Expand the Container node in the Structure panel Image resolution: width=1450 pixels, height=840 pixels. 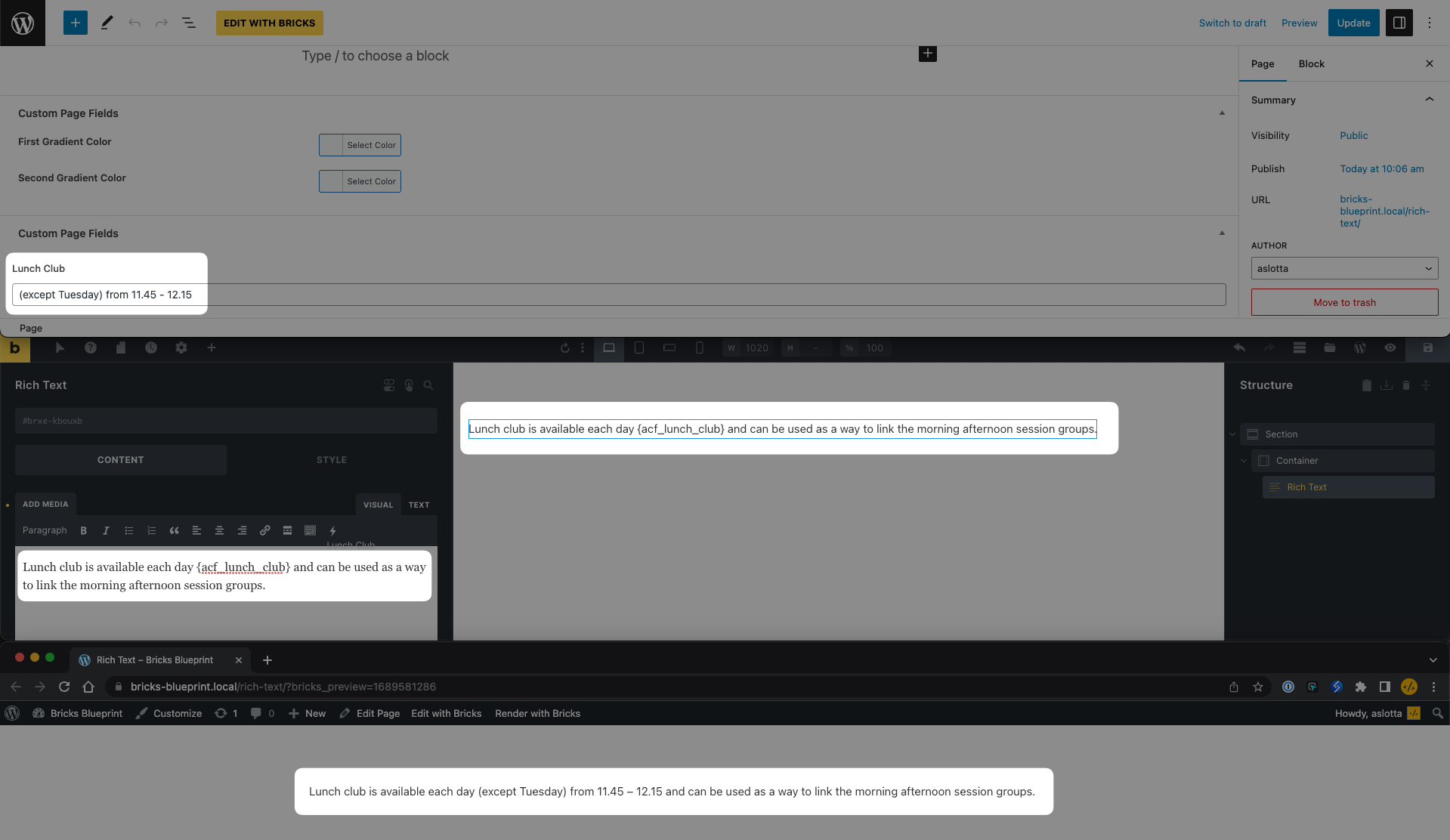coord(1244,460)
